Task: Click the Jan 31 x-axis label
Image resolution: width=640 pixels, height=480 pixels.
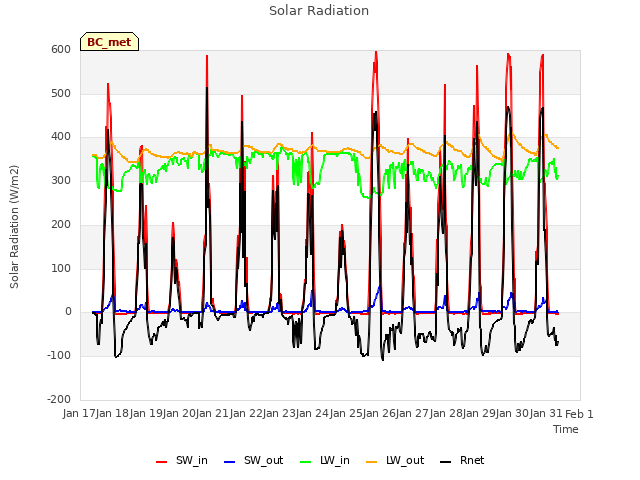Action: [546, 414]
